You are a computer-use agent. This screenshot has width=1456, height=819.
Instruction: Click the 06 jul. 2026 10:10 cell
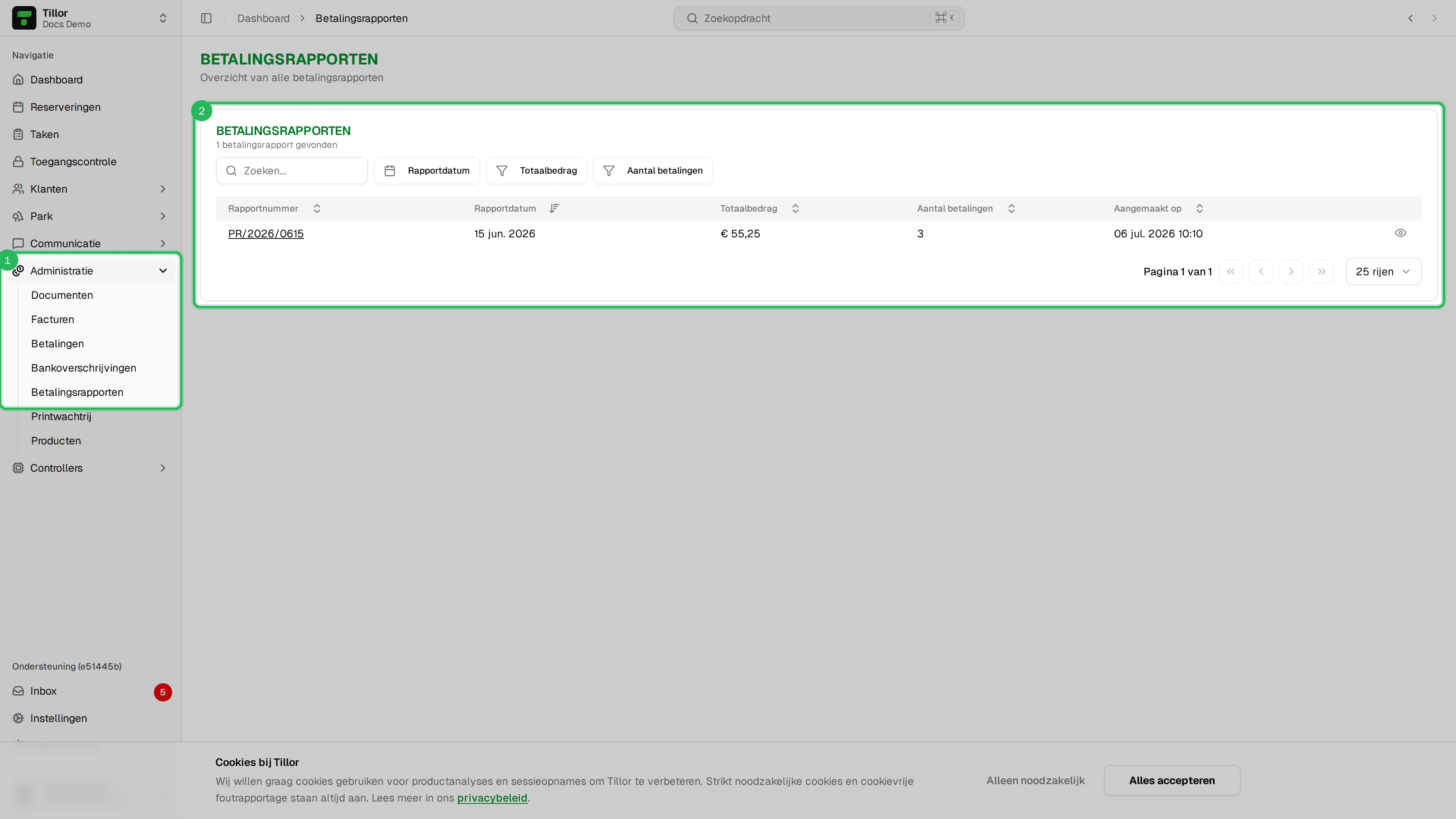pyautogui.click(x=1158, y=234)
